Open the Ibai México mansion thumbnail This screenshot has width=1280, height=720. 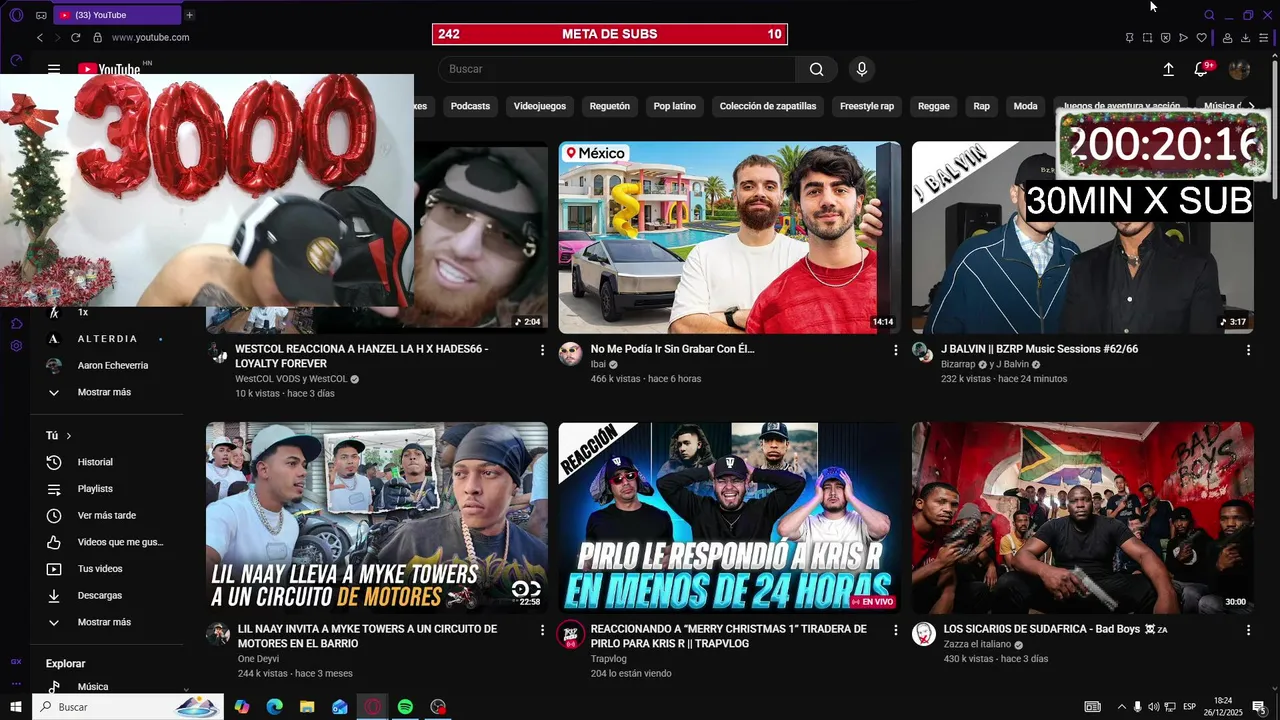coord(729,238)
